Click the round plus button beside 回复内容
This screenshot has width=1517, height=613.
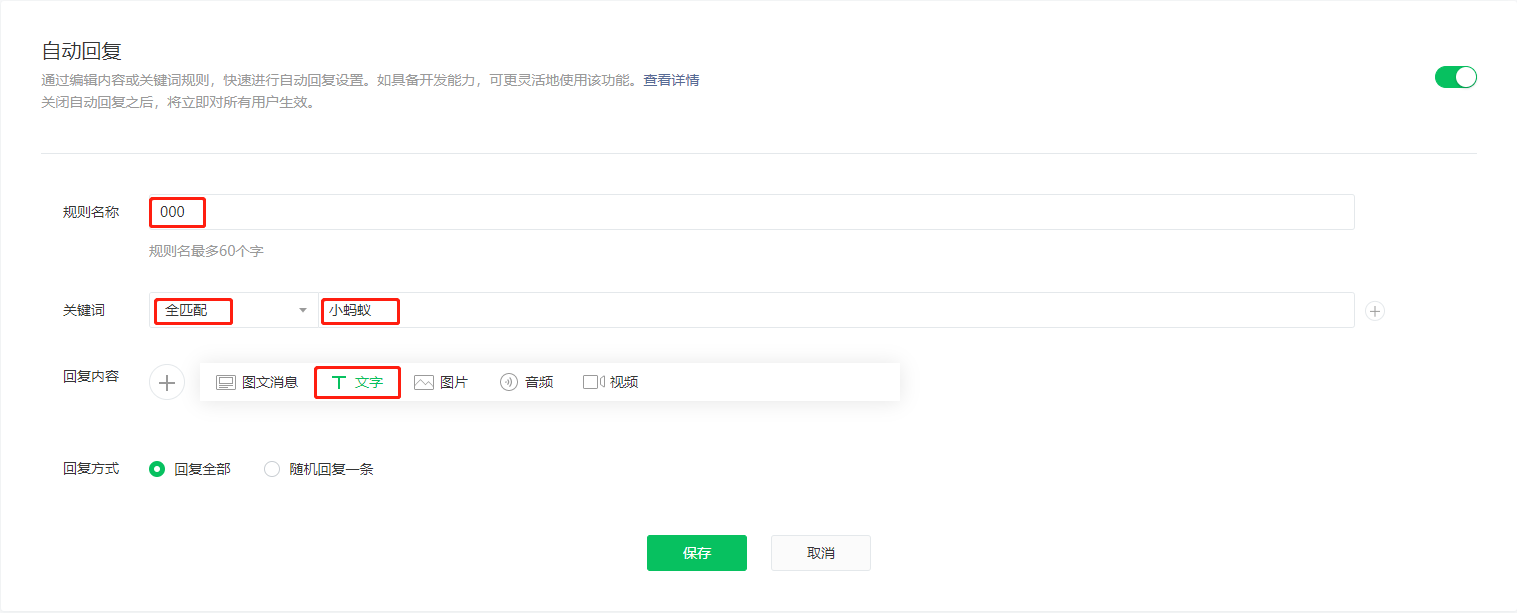pyautogui.click(x=167, y=382)
